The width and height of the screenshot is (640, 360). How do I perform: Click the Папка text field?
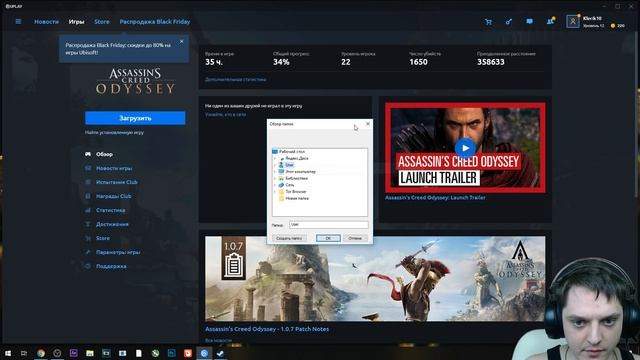point(329,225)
